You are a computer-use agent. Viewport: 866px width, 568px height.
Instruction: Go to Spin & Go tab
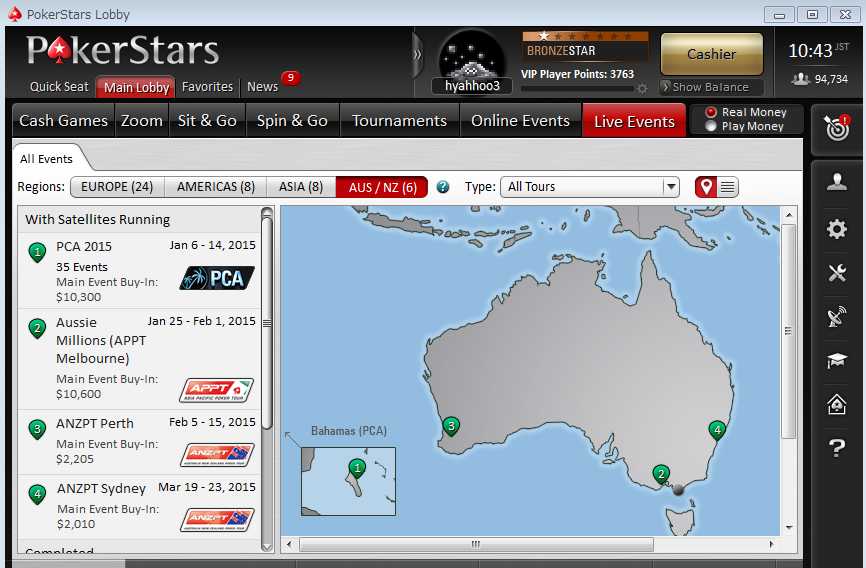pos(292,120)
